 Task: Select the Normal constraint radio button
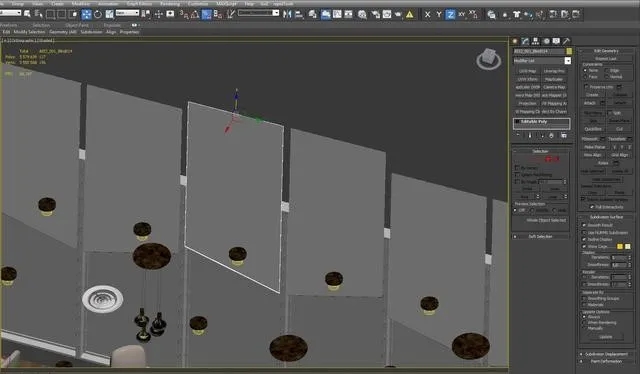click(x=607, y=77)
